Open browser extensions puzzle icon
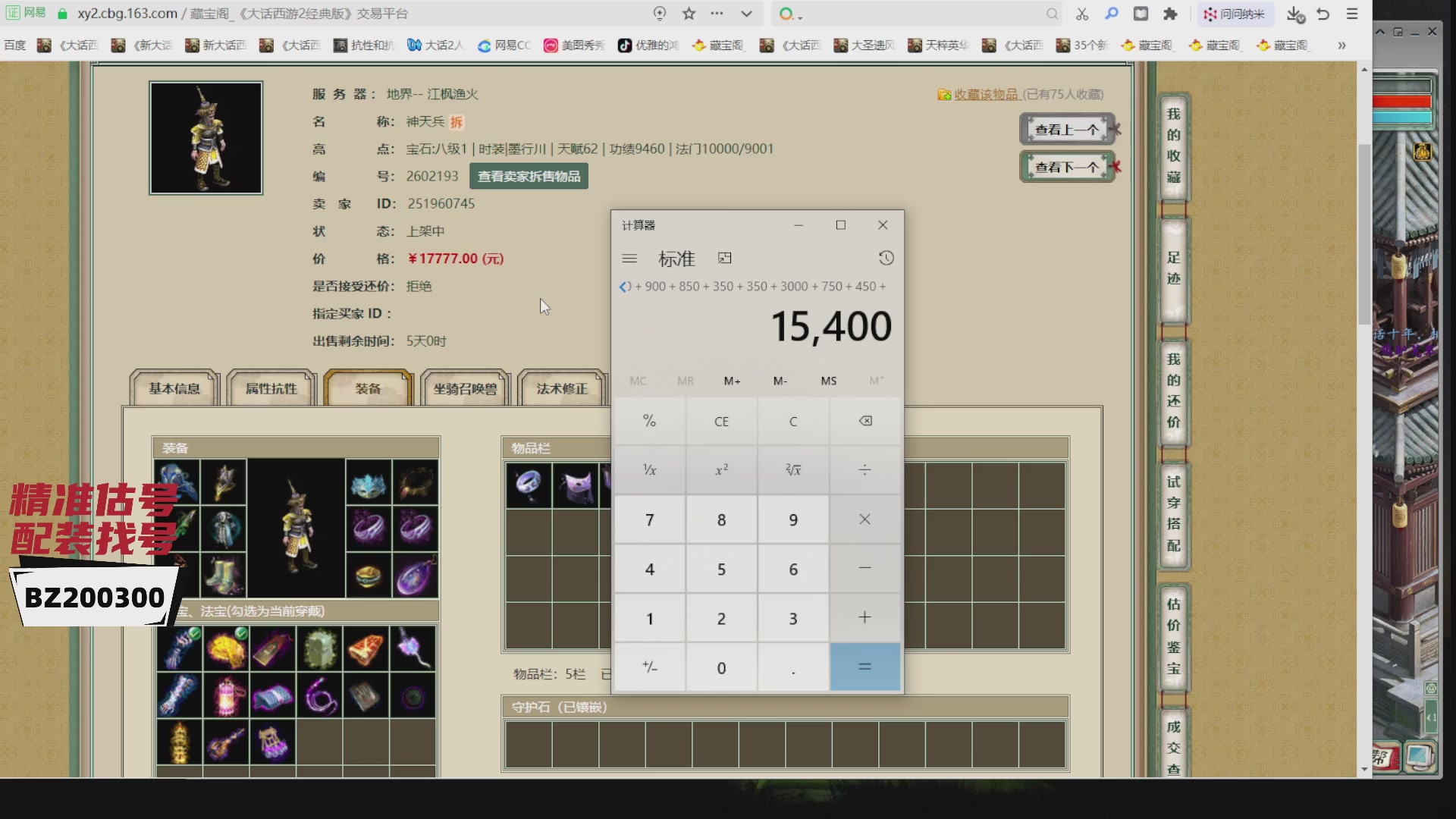This screenshot has height=819, width=1456. click(x=1170, y=14)
